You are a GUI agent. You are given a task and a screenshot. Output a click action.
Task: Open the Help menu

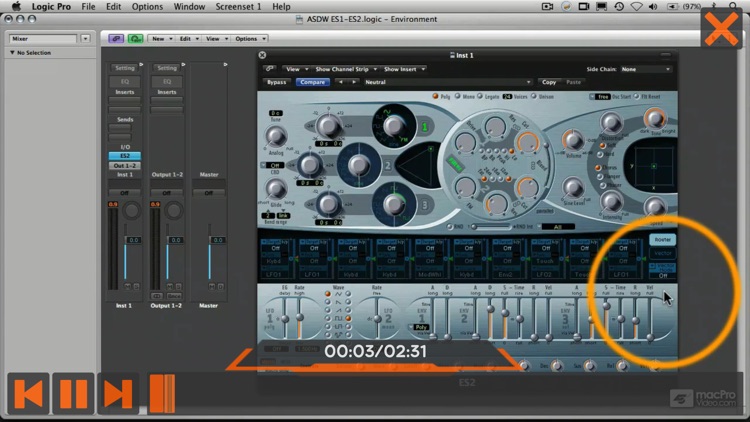tap(281, 7)
